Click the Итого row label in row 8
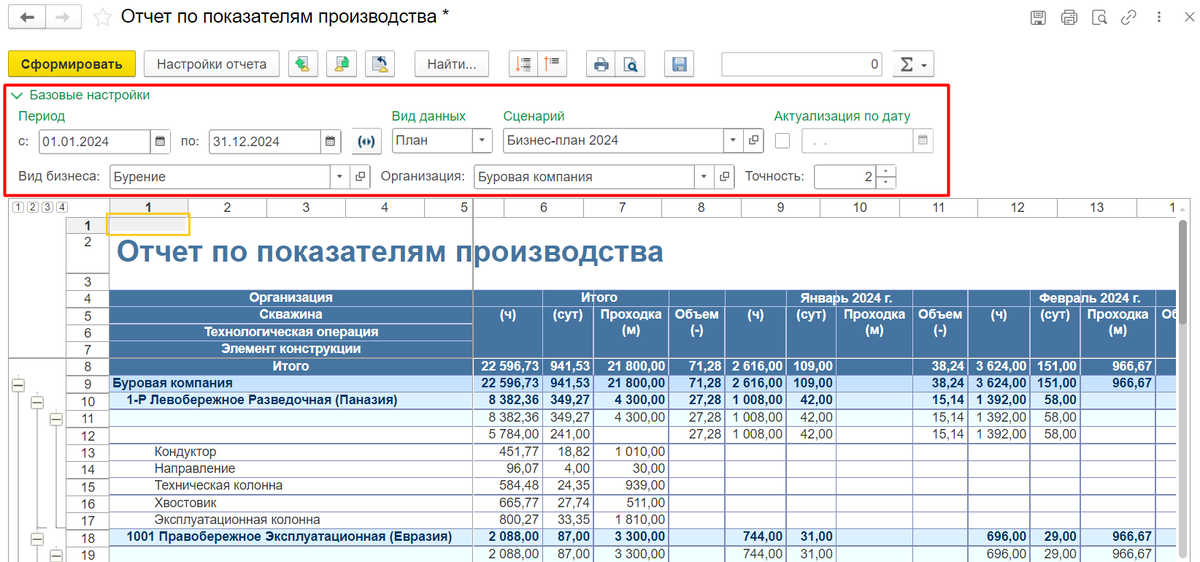This screenshot has height=562, width=1200. point(290,366)
